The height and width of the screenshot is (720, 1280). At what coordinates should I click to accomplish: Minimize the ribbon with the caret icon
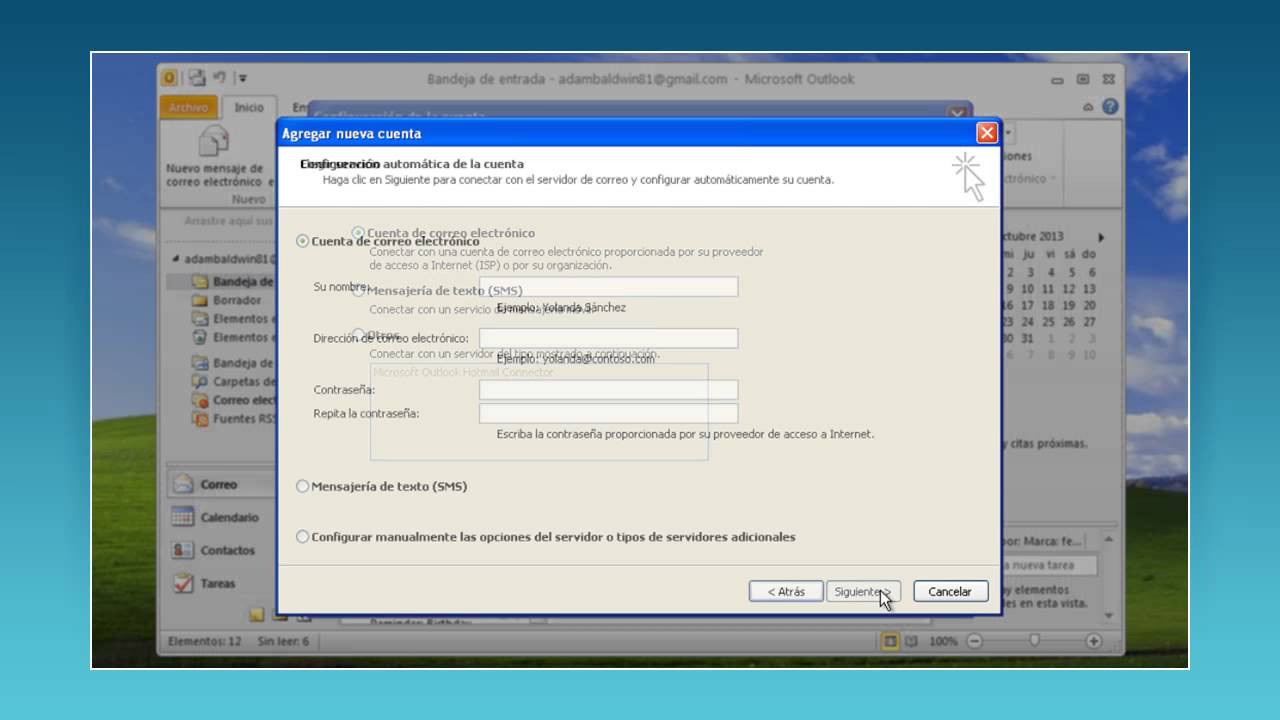point(1088,107)
